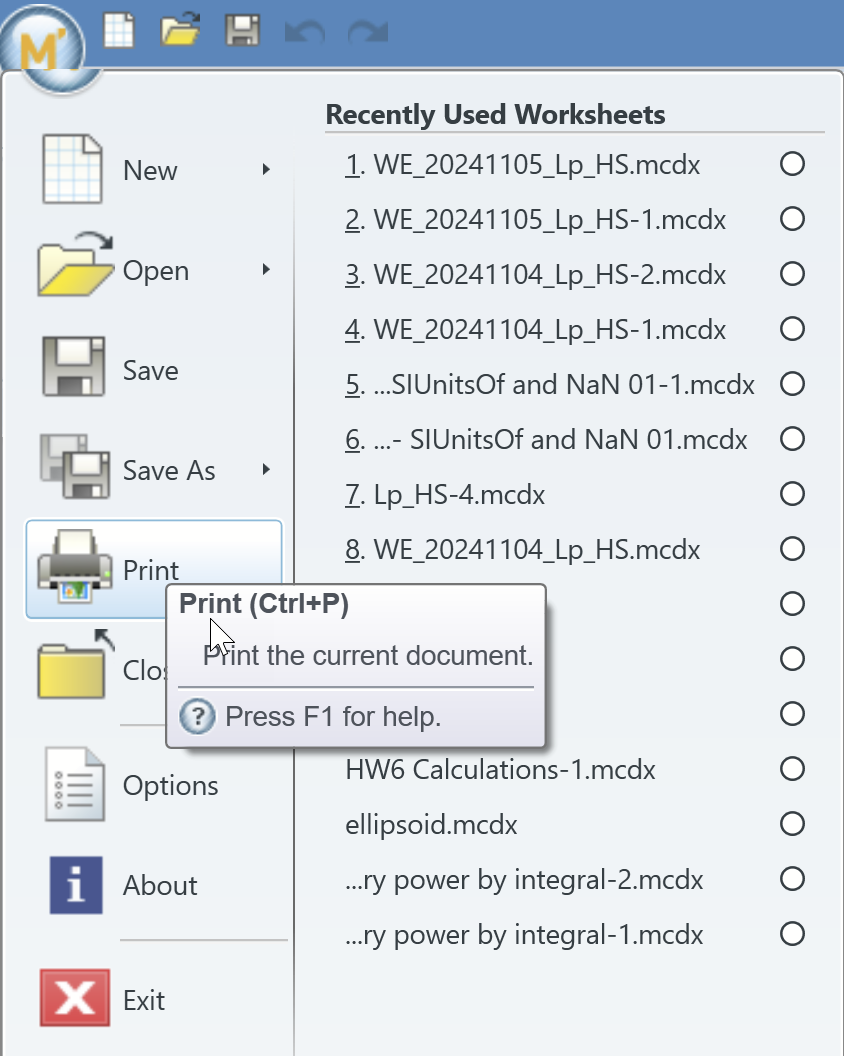
Task: Pin the ellipsoid.mcdx worksheet with its circle
Action: (x=791, y=824)
